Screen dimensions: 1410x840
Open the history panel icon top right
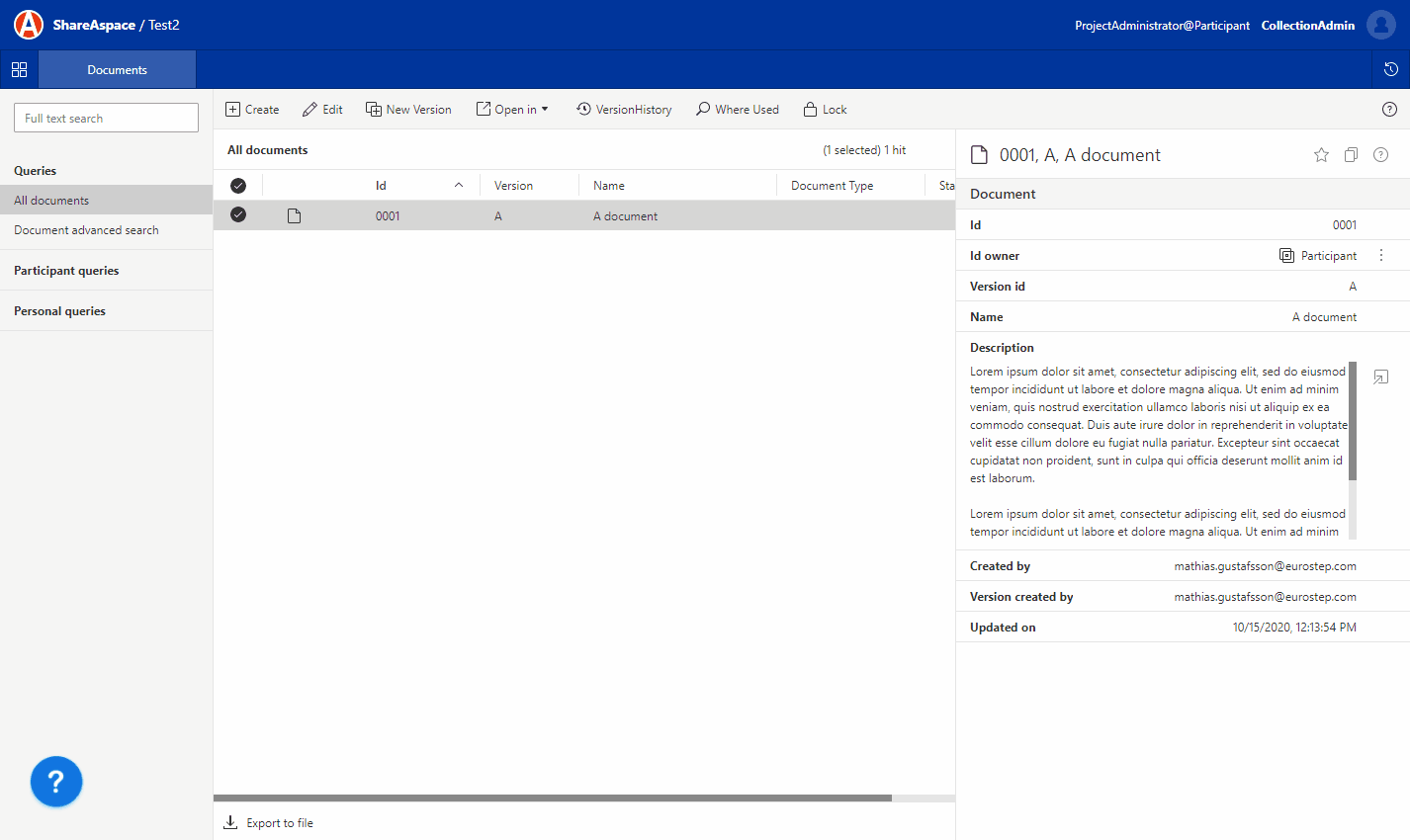pos(1391,69)
